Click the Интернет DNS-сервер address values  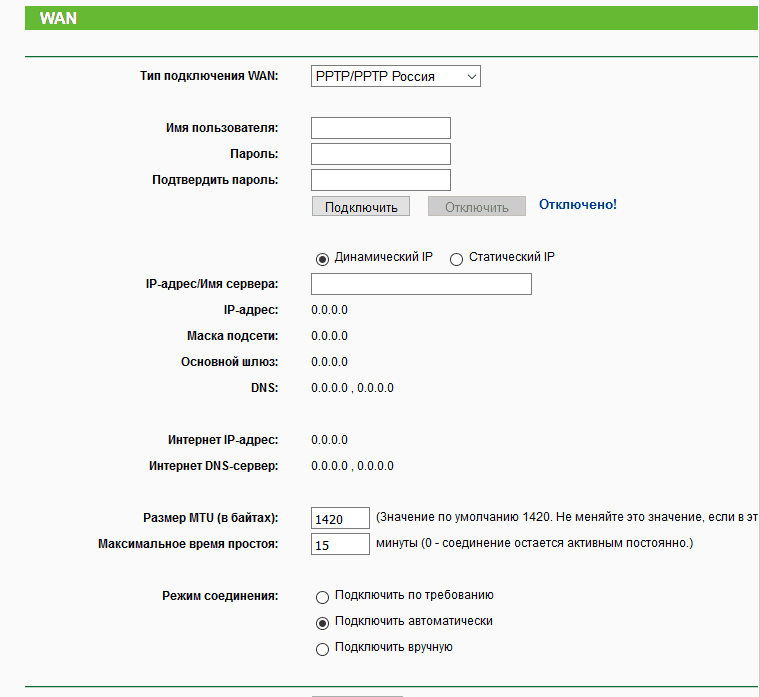coord(352,466)
